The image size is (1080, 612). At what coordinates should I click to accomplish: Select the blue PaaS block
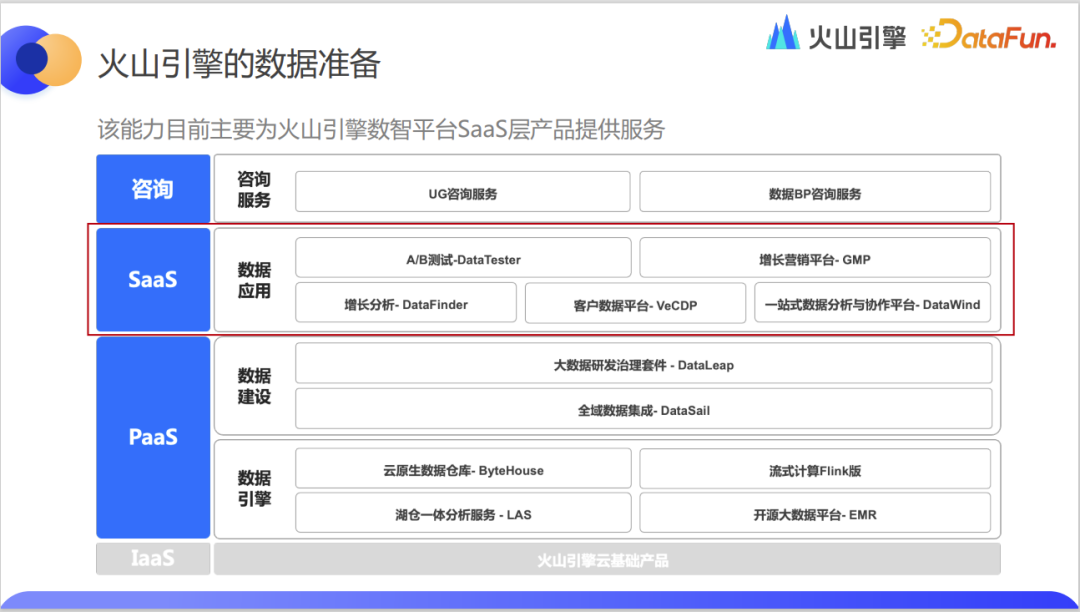[x=153, y=437]
